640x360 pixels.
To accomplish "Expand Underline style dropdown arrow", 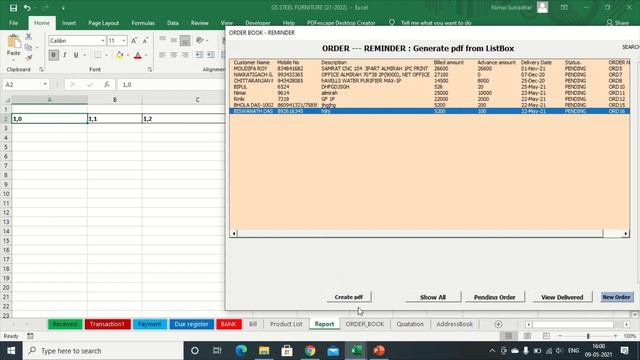I will 84,55.
